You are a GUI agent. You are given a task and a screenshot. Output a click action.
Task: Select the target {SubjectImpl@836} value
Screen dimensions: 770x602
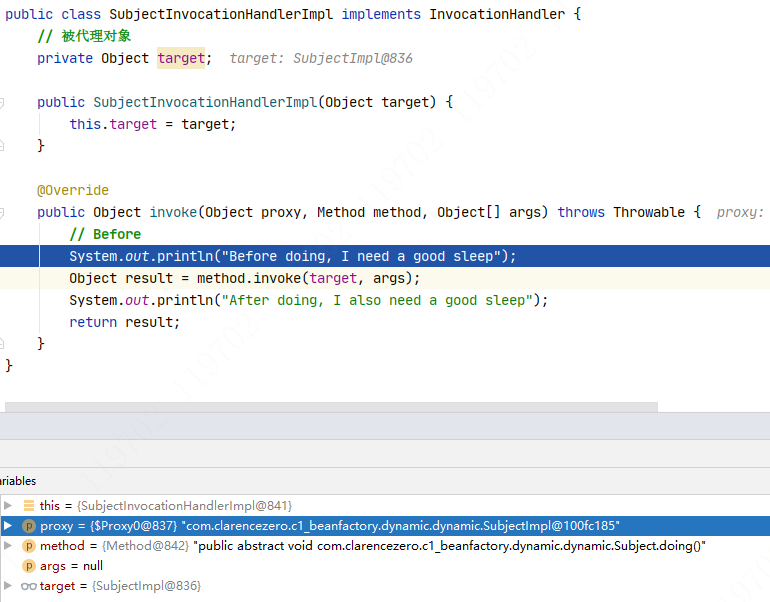146,586
